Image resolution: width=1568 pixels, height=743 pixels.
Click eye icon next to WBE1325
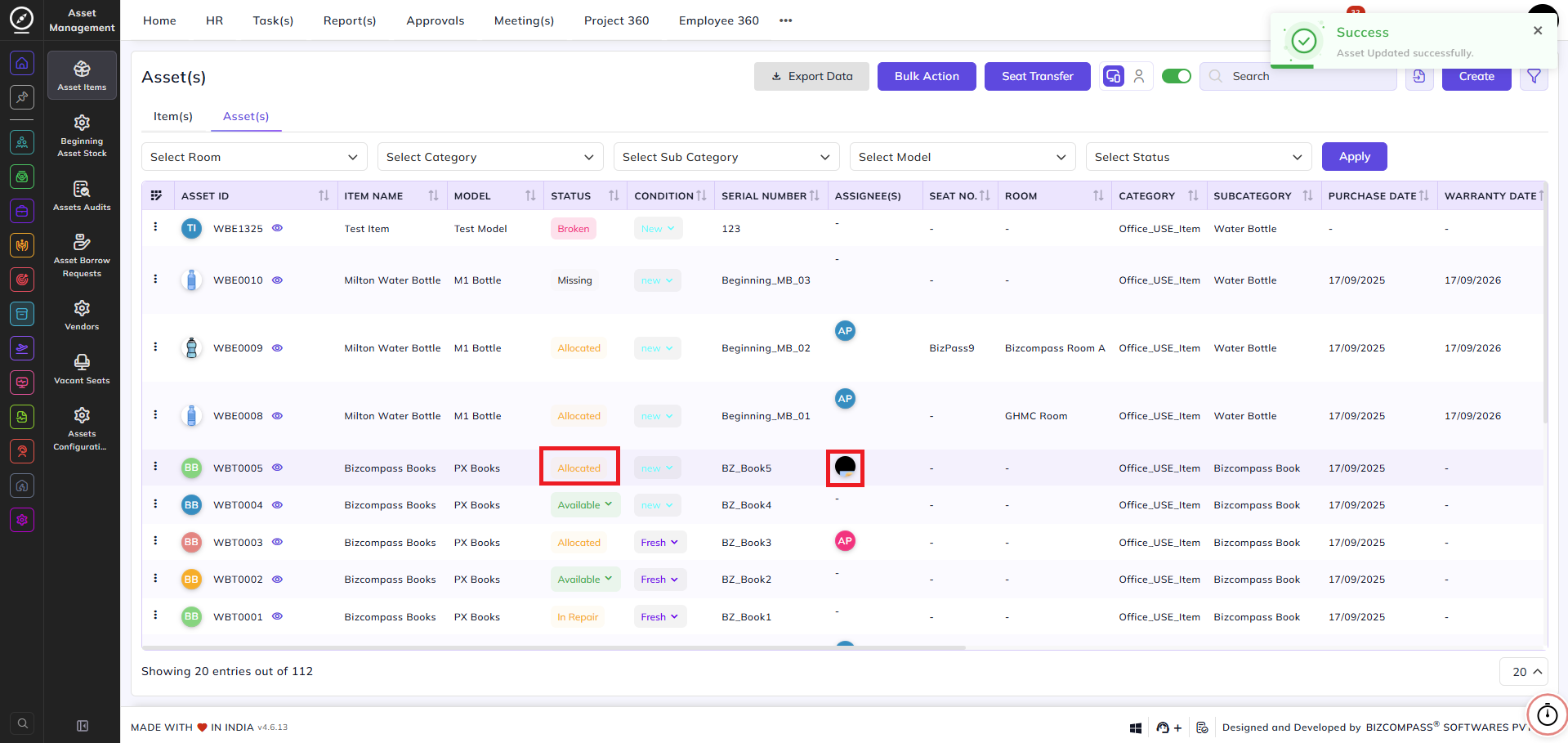(x=277, y=228)
